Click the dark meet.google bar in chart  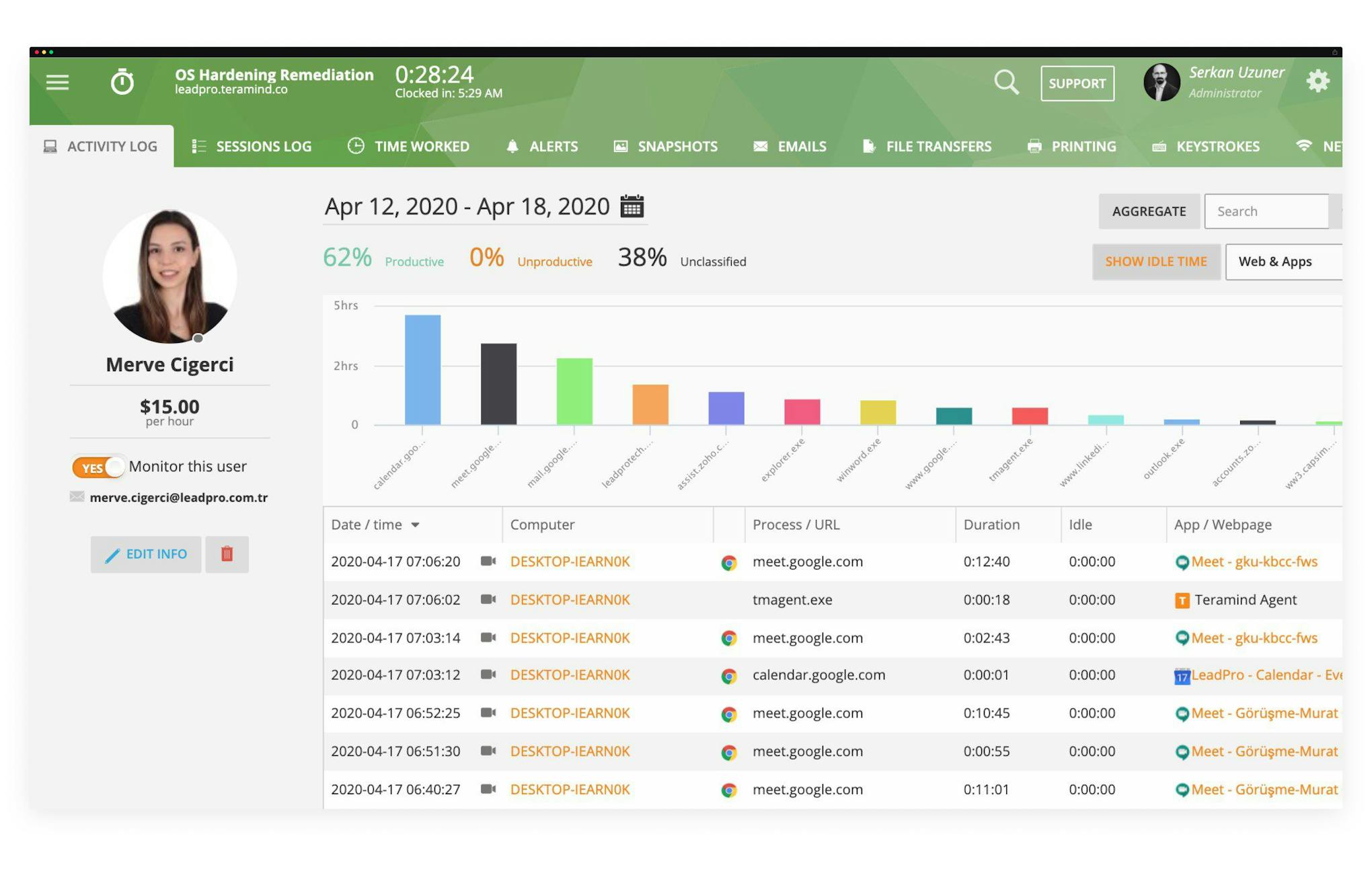click(x=498, y=384)
